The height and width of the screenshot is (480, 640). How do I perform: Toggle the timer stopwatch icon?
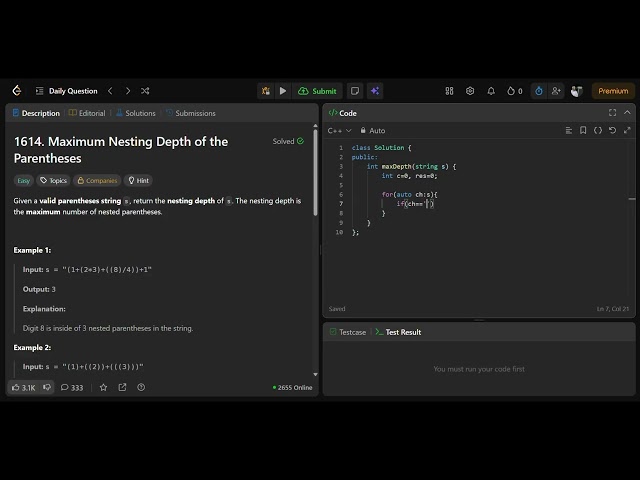[539, 91]
